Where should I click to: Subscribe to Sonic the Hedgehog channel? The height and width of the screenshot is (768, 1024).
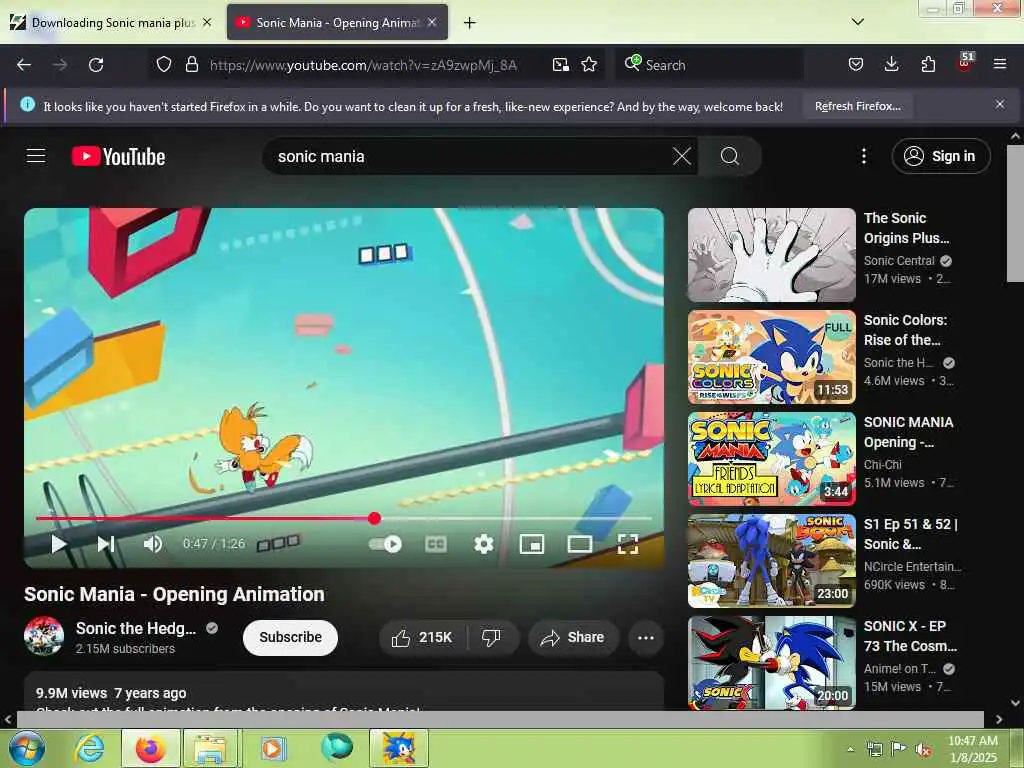(x=291, y=637)
